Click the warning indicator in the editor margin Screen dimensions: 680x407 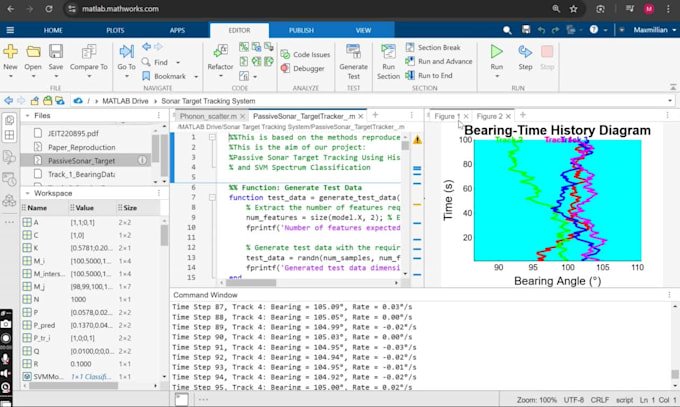pyautogui.click(x=415, y=140)
